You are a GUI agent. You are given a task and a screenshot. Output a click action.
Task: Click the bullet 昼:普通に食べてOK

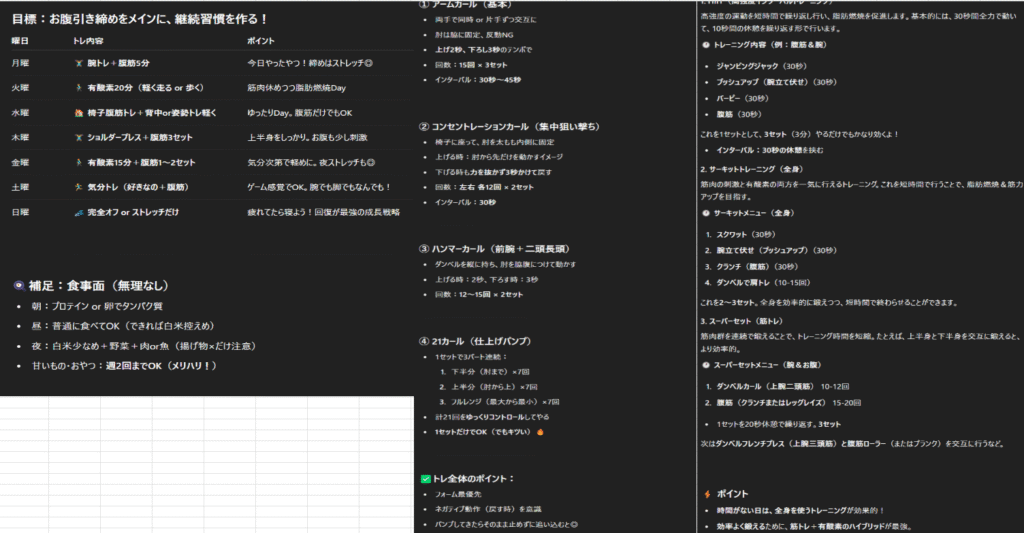(x=123, y=326)
